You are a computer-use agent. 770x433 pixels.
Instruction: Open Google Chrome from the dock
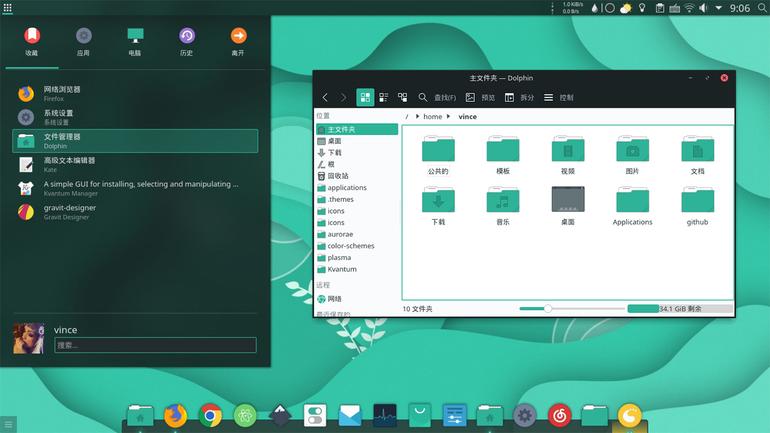pyautogui.click(x=210, y=416)
